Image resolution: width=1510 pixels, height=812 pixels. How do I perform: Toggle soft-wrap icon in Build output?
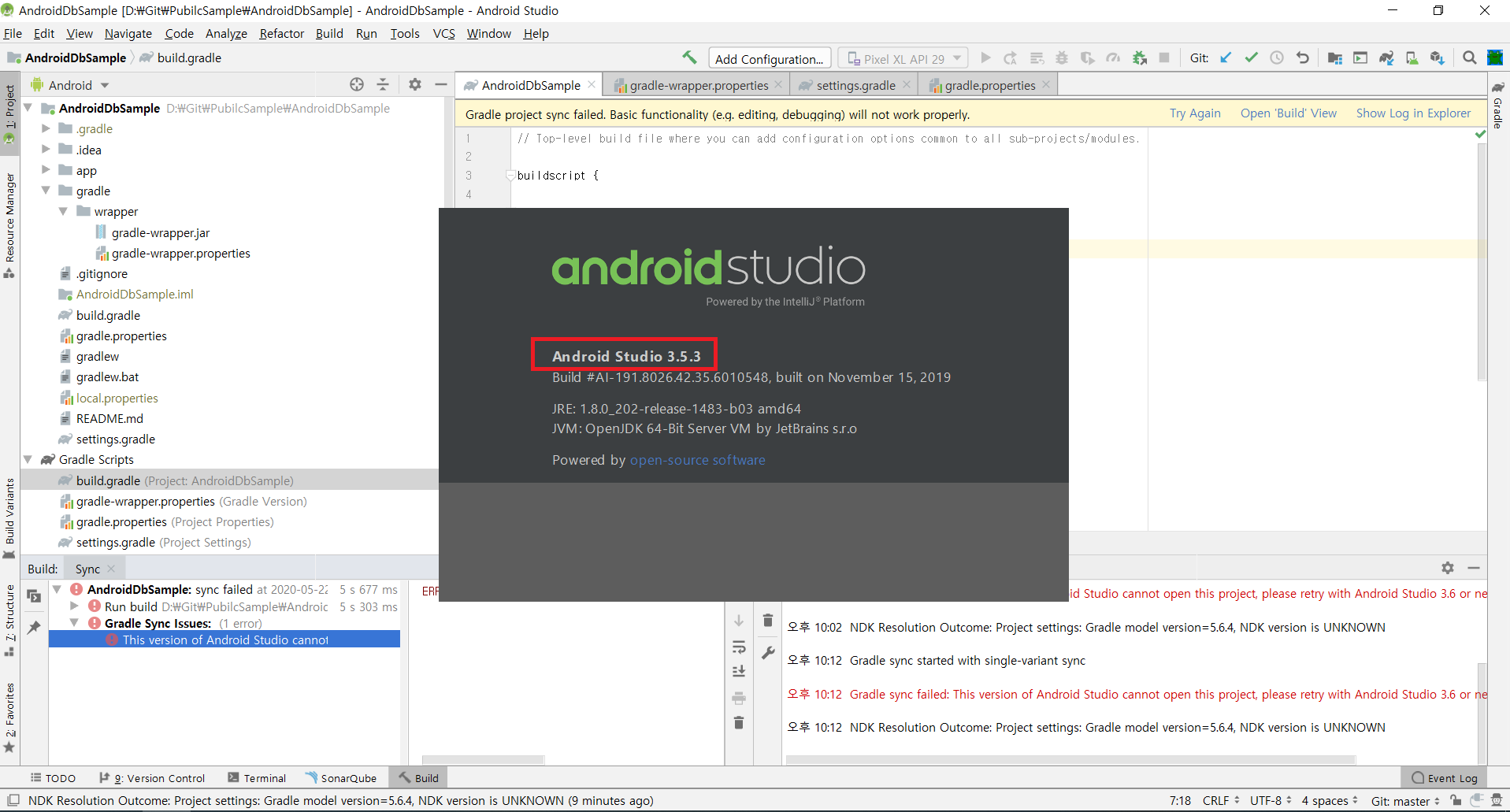(739, 647)
